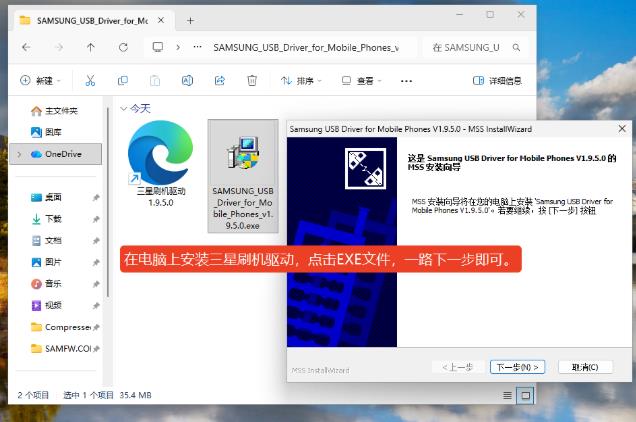Switch to large thumbnails view icon

coord(525,395)
